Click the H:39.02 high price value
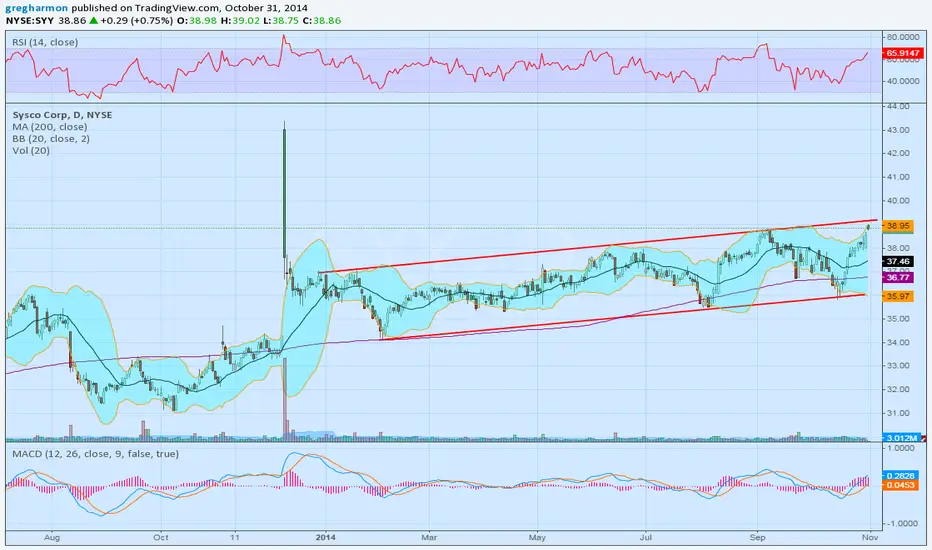Screen dimensions: 932x550 click(x=240, y=20)
